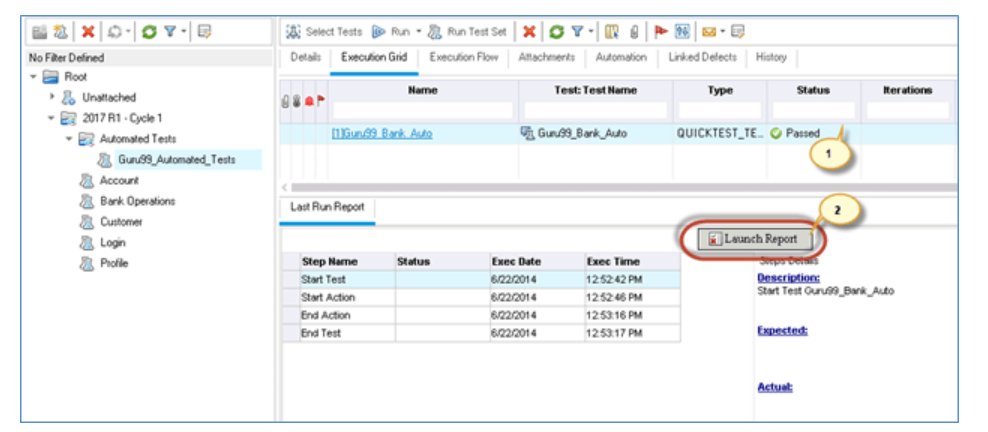Click the Description link in step details
This screenshot has height=432, width=988.
pyautogui.click(x=788, y=278)
